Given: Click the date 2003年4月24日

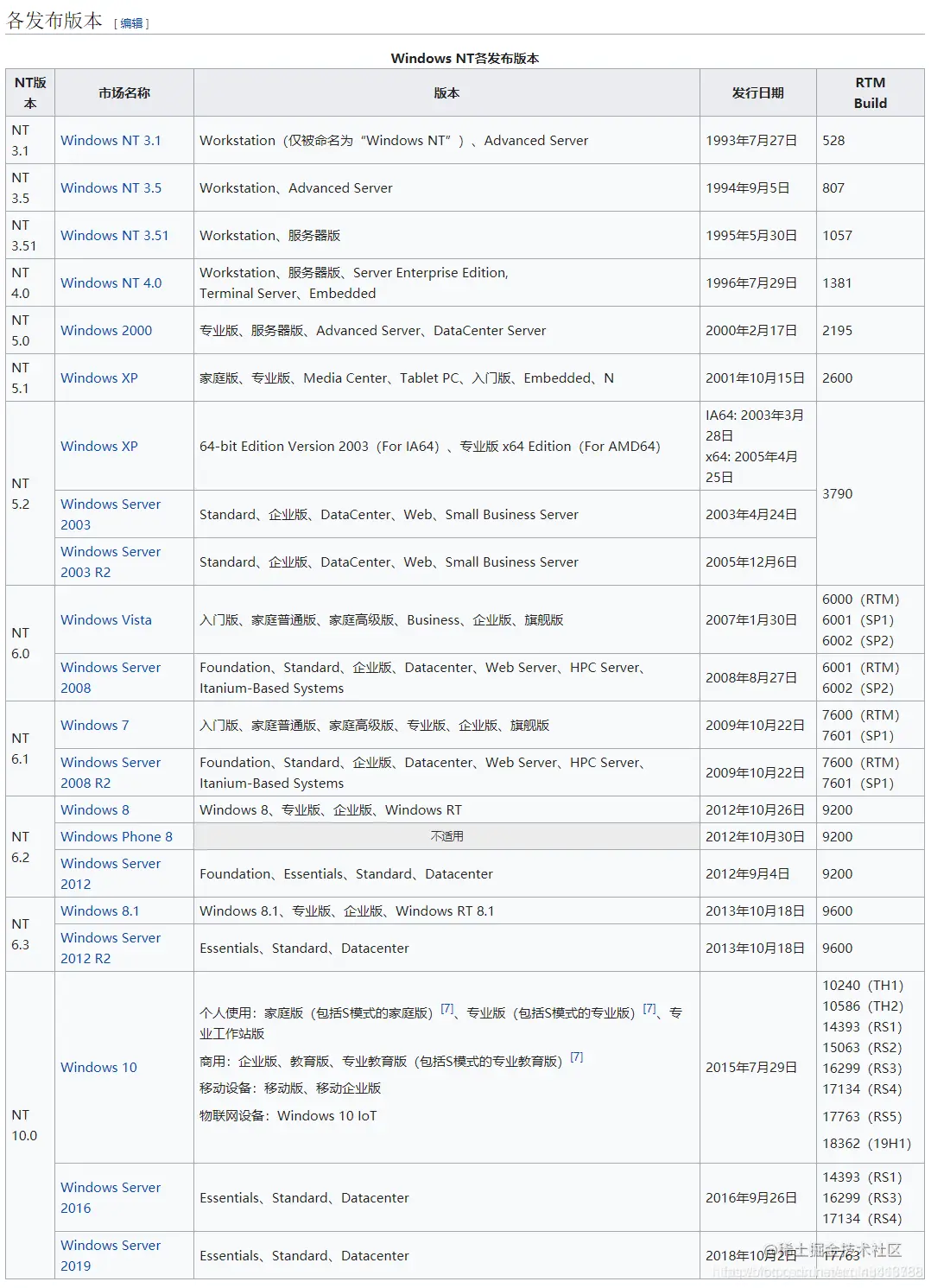Looking at the screenshot, I should (751, 514).
